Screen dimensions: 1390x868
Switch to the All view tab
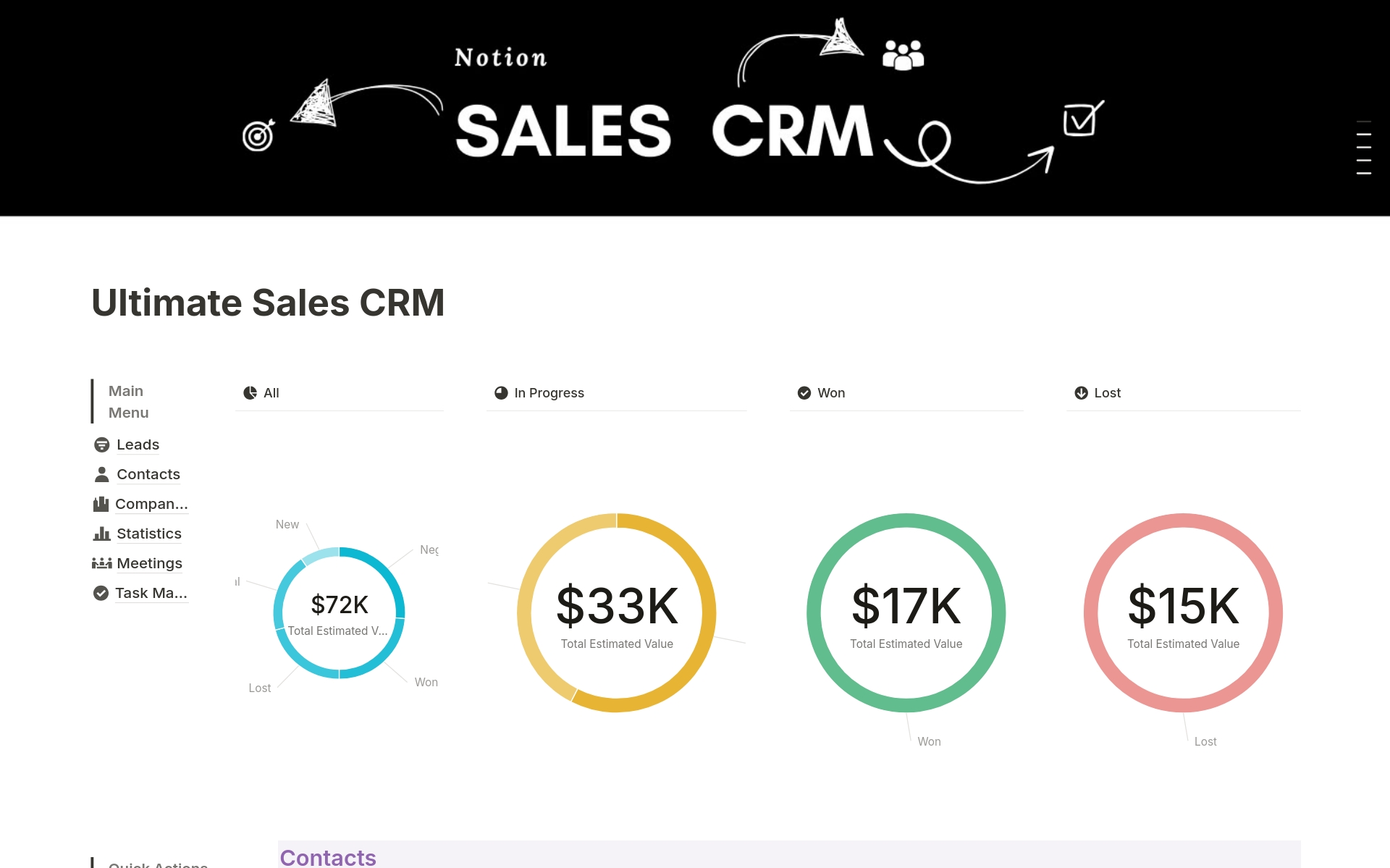click(x=271, y=392)
